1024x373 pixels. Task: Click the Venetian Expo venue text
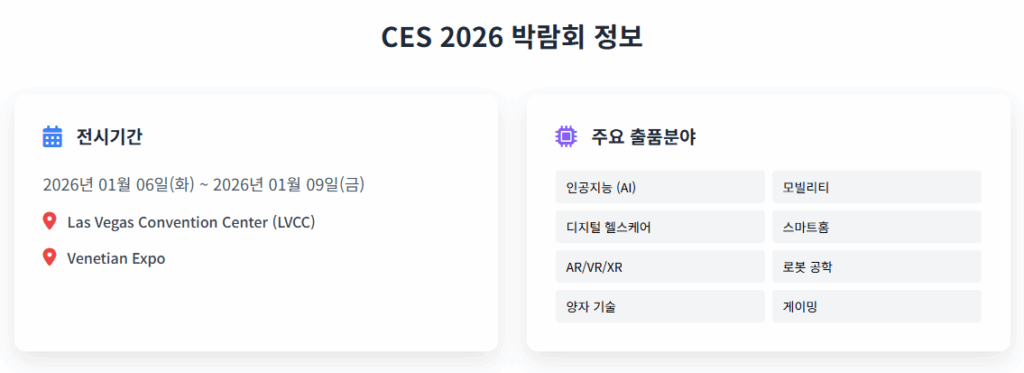coord(116,258)
